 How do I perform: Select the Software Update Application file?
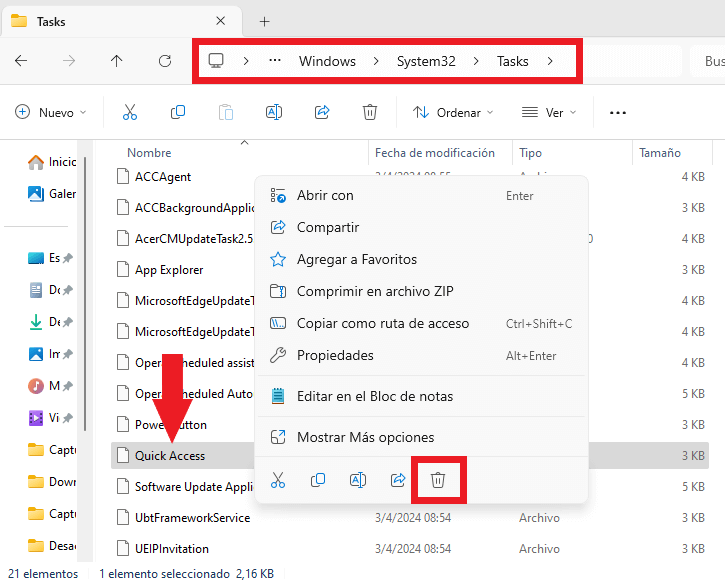185,486
